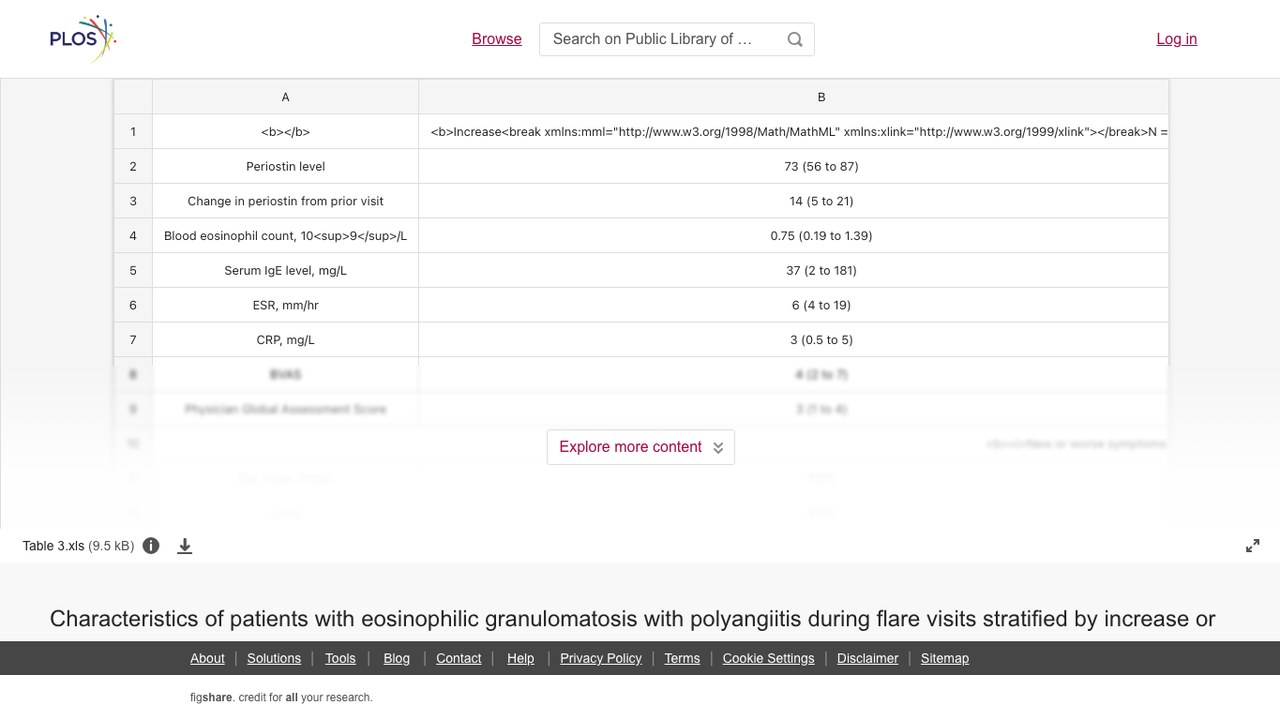Select the '73 (56 to 87)' cell
1280x720 pixels.
[x=793, y=166]
